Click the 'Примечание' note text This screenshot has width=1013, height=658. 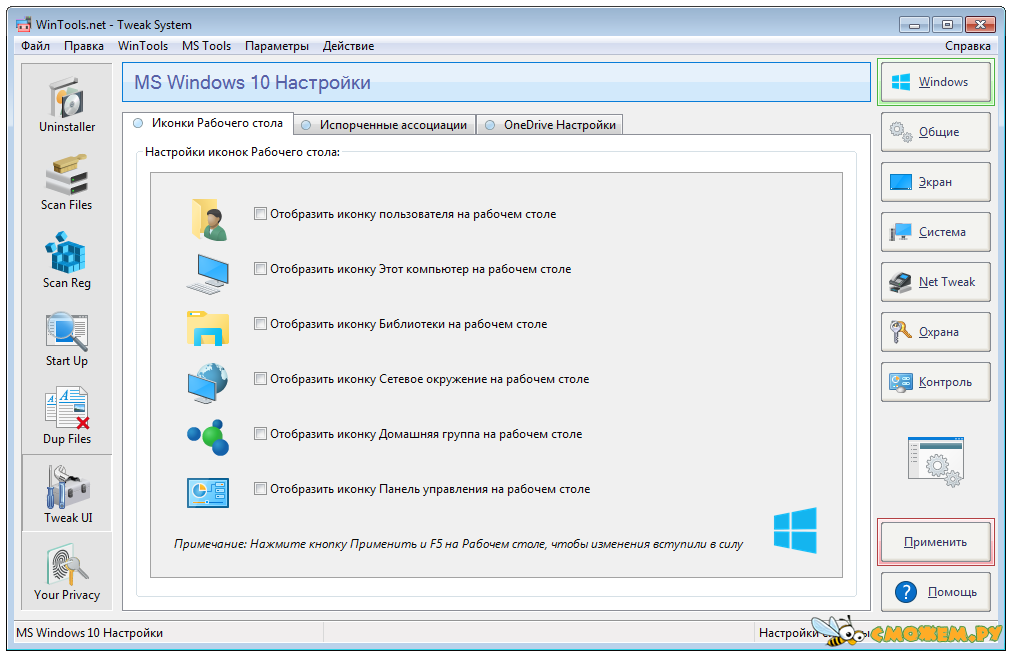tap(458, 544)
